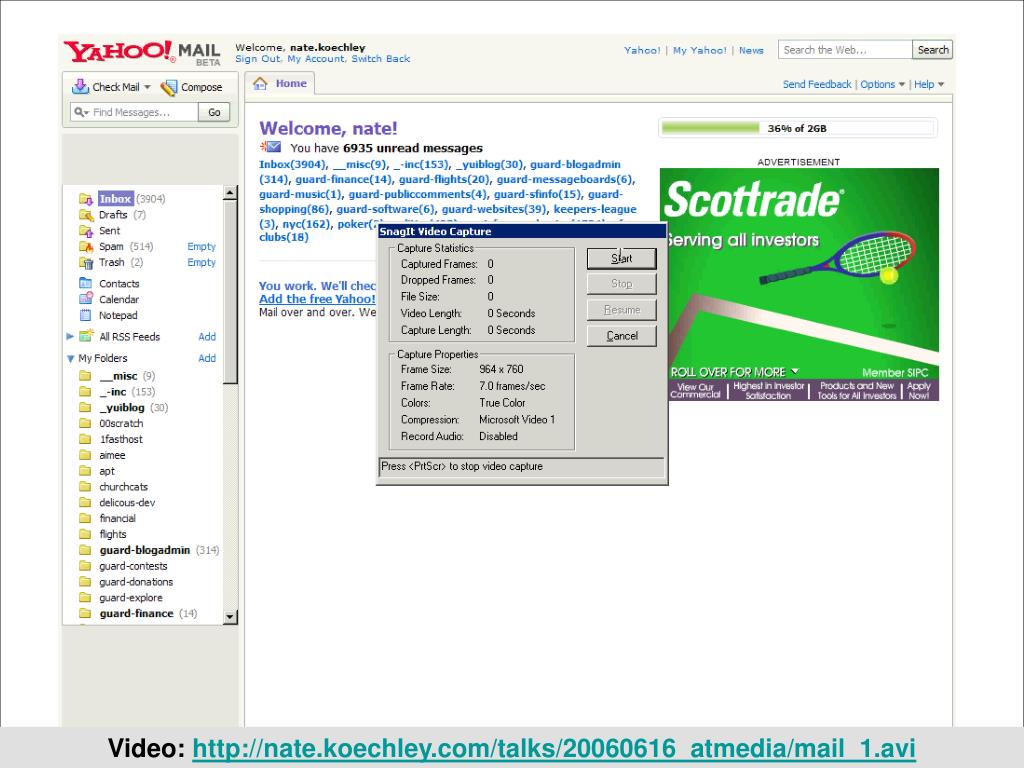
Task: Click the Spam folder icon
Action: click(x=86, y=246)
